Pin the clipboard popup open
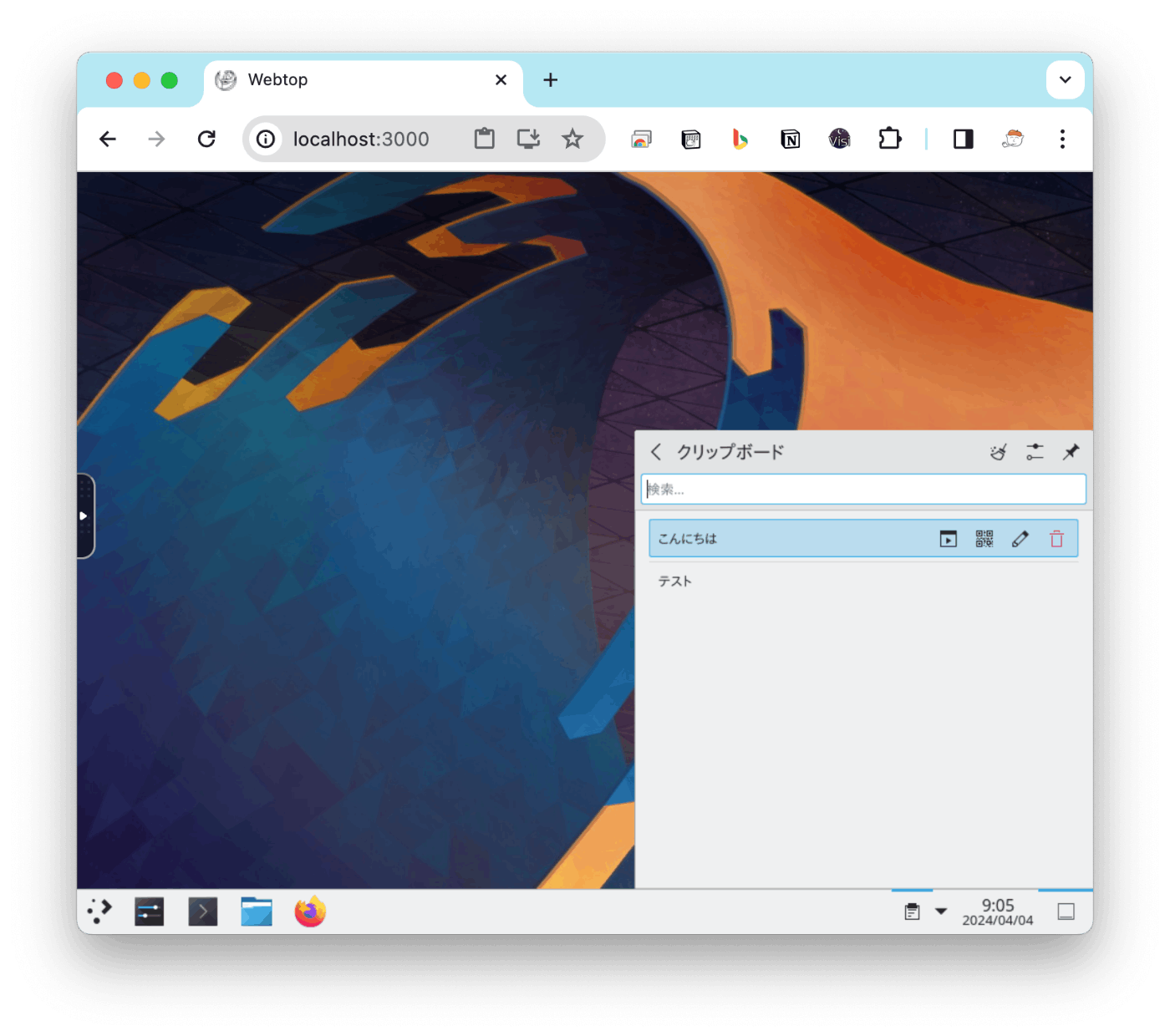The width and height of the screenshot is (1170, 1036). (x=1071, y=452)
